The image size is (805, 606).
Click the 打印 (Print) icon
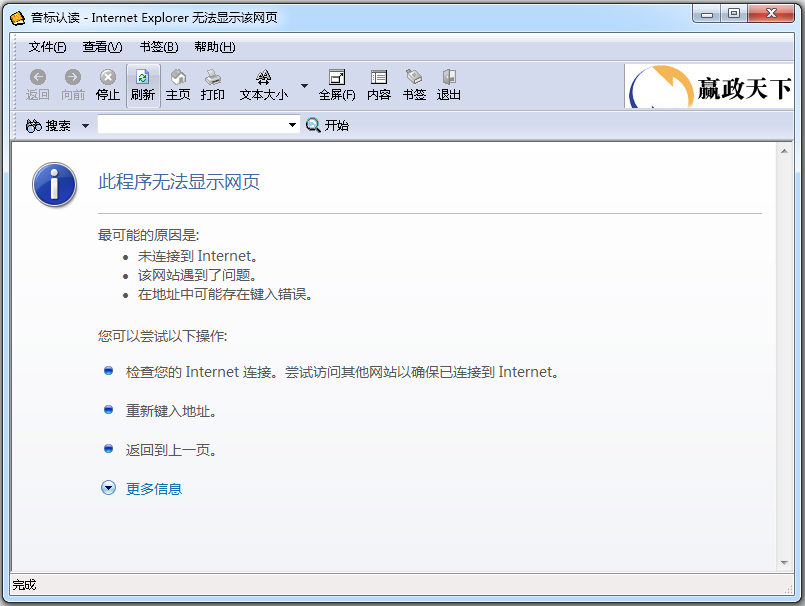(213, 84)
